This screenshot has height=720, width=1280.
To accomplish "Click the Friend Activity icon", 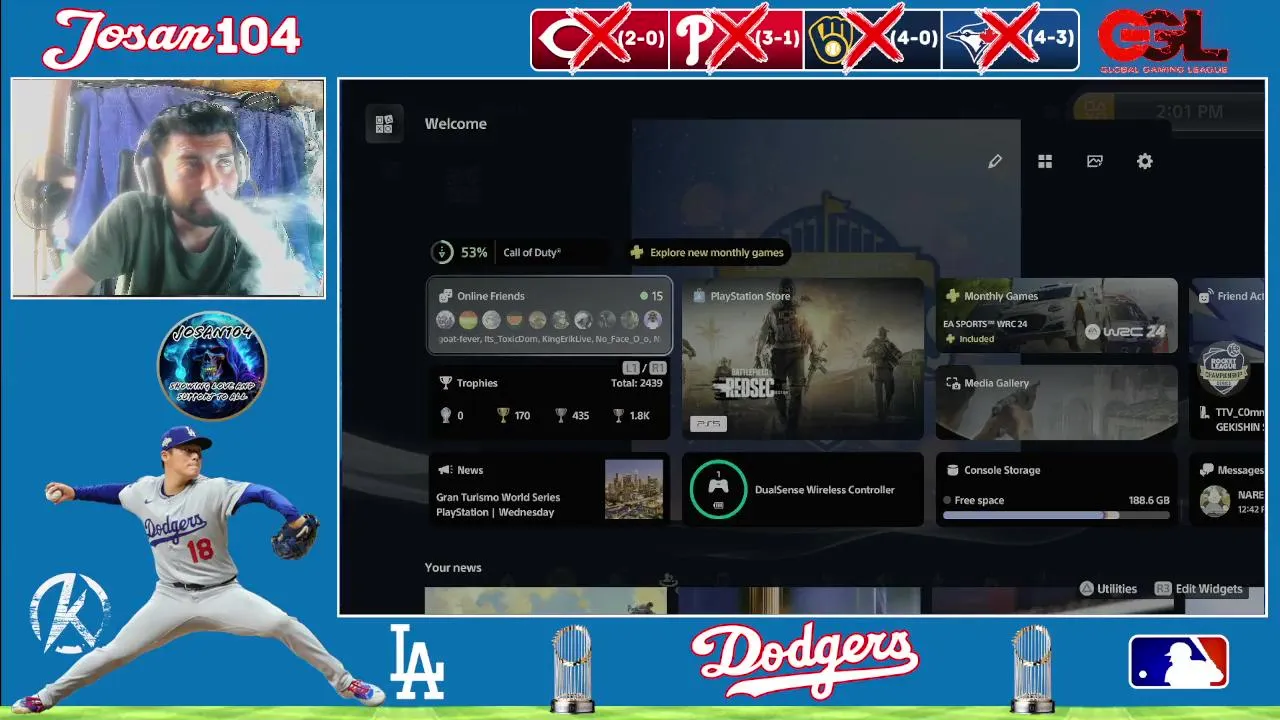I will 1206,296.
